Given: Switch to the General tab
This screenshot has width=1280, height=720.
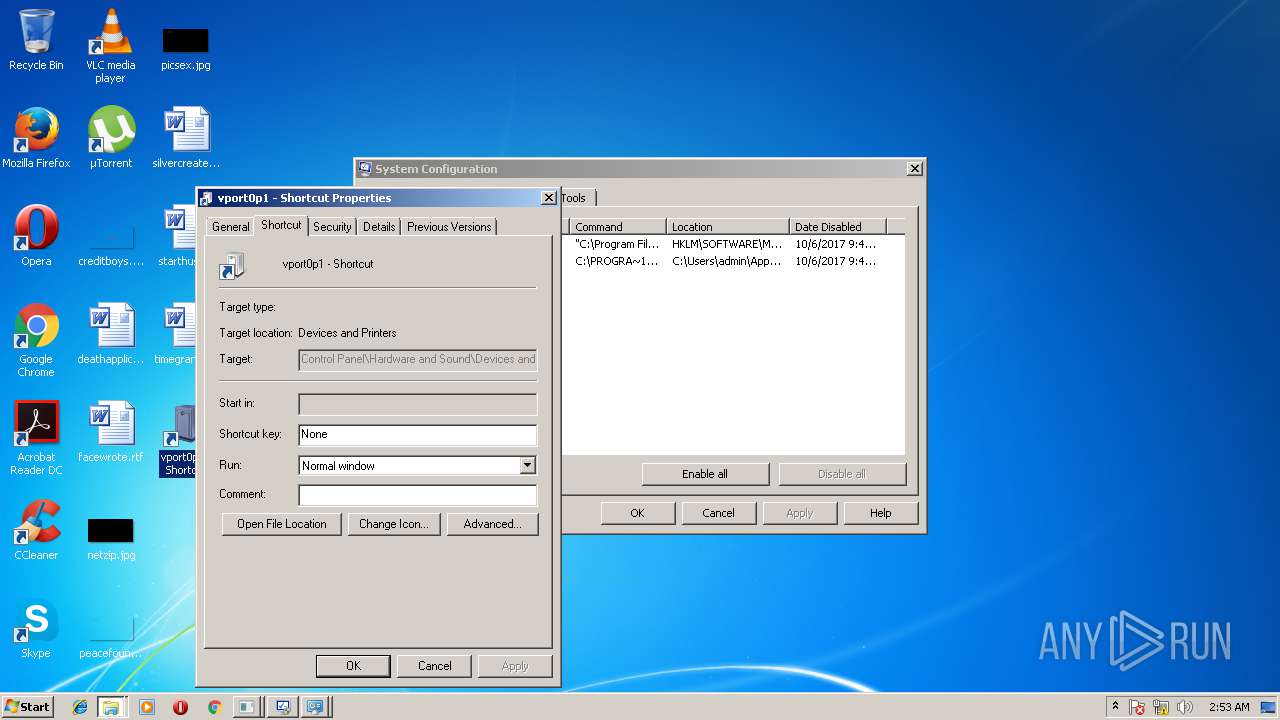Looking at the screenshot, I should coord(230,227).
